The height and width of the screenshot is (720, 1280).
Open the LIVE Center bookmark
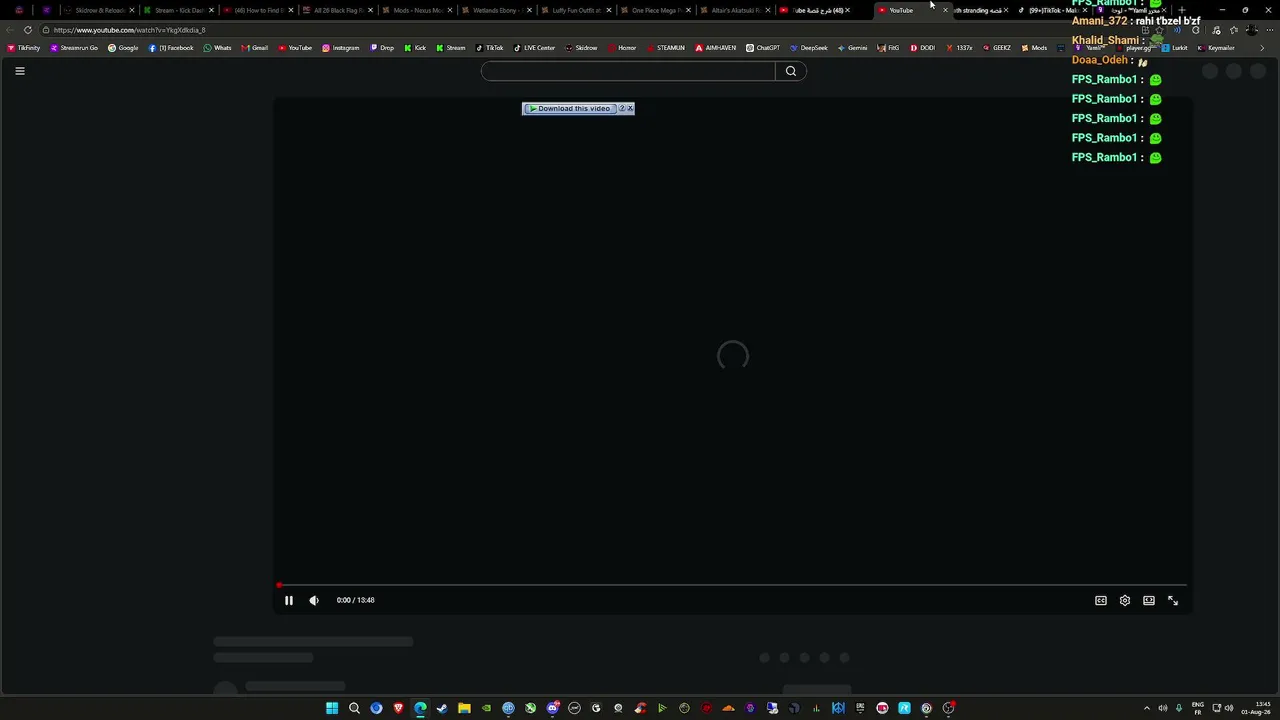(x=534, y=48)
